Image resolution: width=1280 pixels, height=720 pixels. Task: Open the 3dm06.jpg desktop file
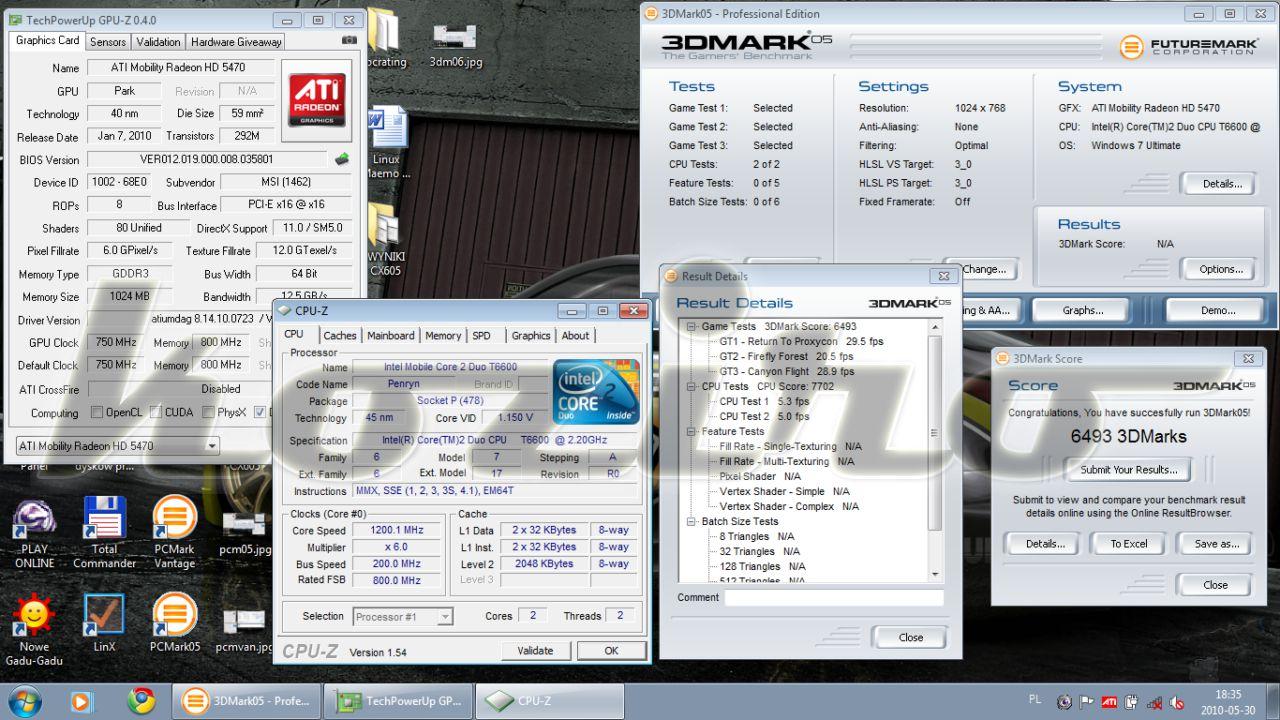tap(455, 44)
